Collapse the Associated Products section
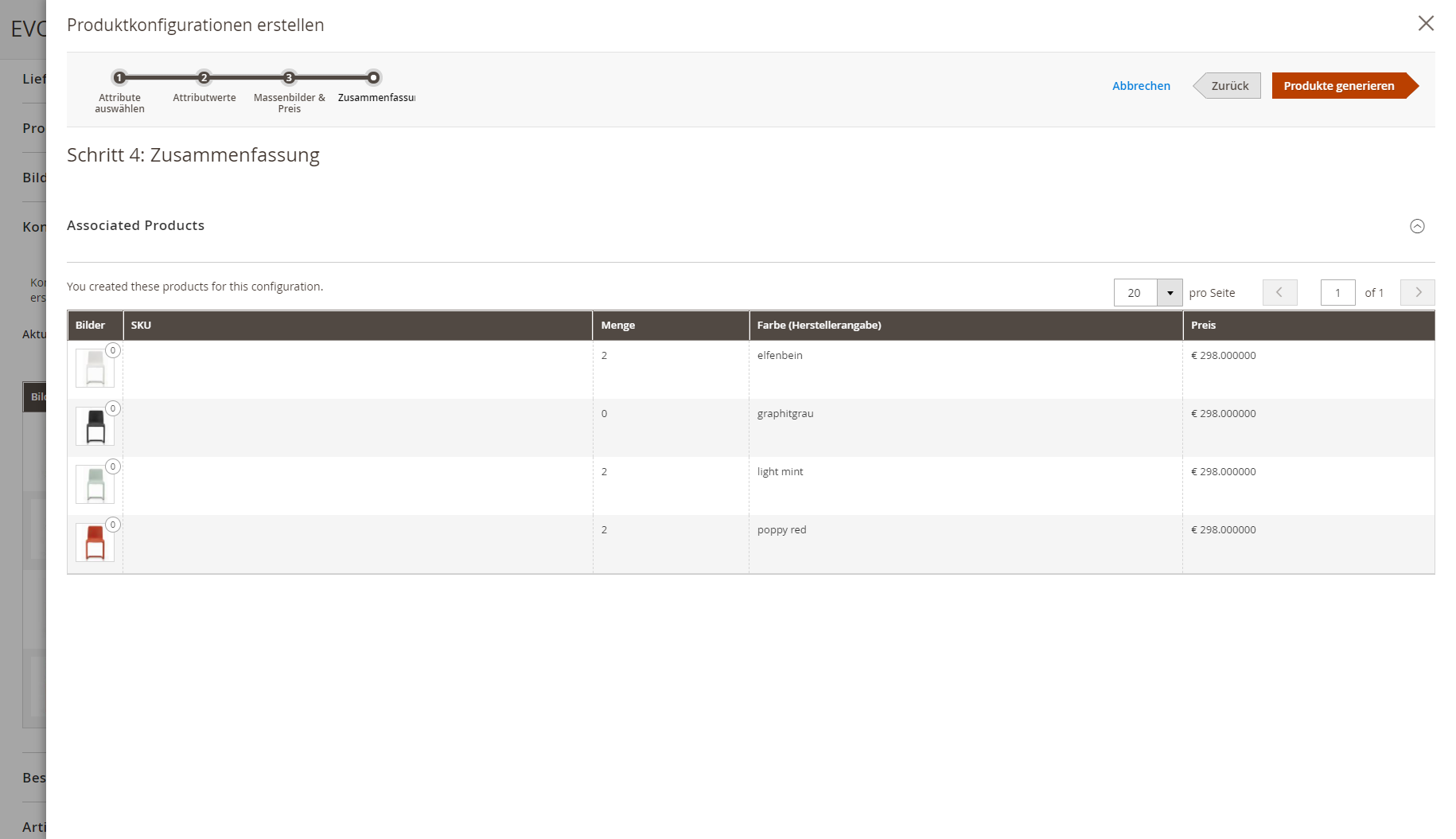 (1417, 226)
